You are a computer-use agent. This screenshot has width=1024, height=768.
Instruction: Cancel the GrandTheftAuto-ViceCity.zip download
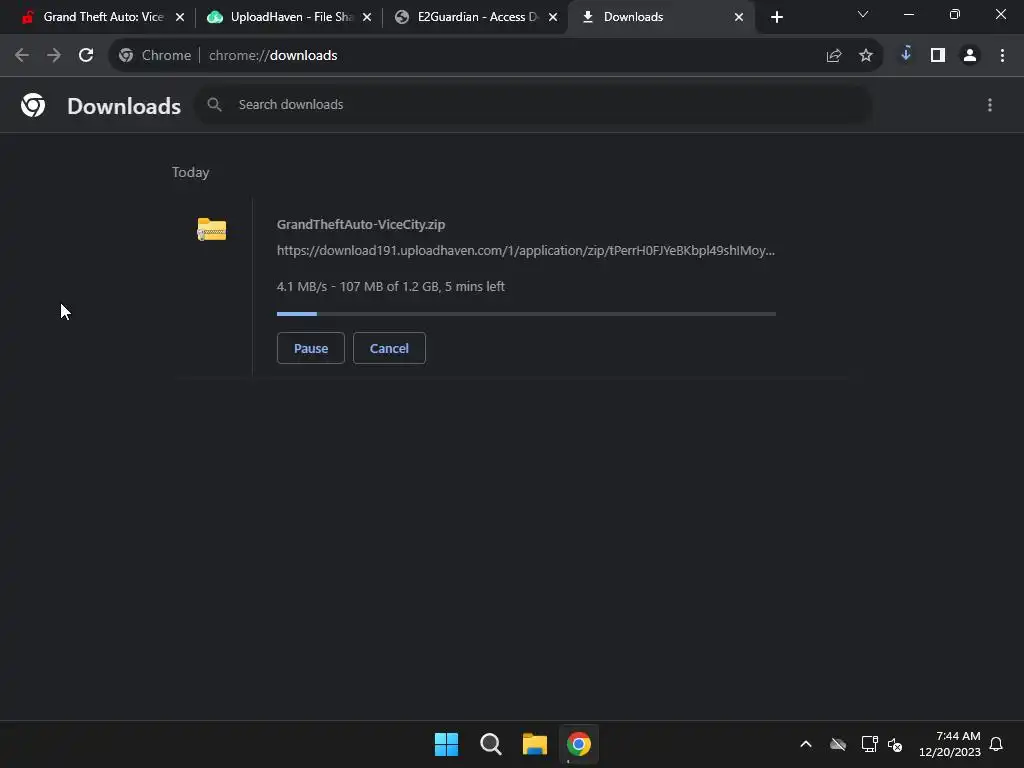[x=389, y=348]
